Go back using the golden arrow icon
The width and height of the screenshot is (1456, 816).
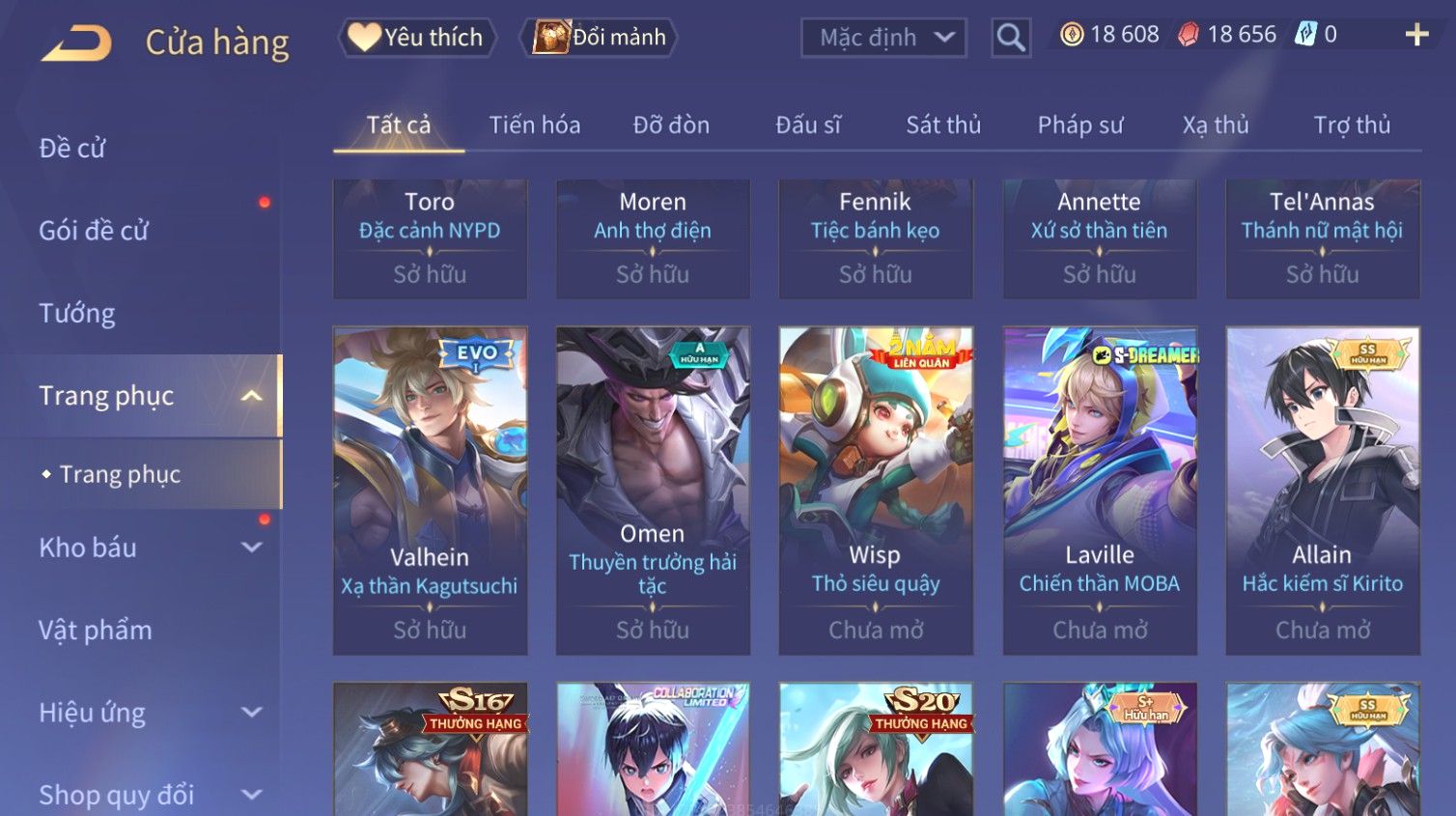pos(76,42)
